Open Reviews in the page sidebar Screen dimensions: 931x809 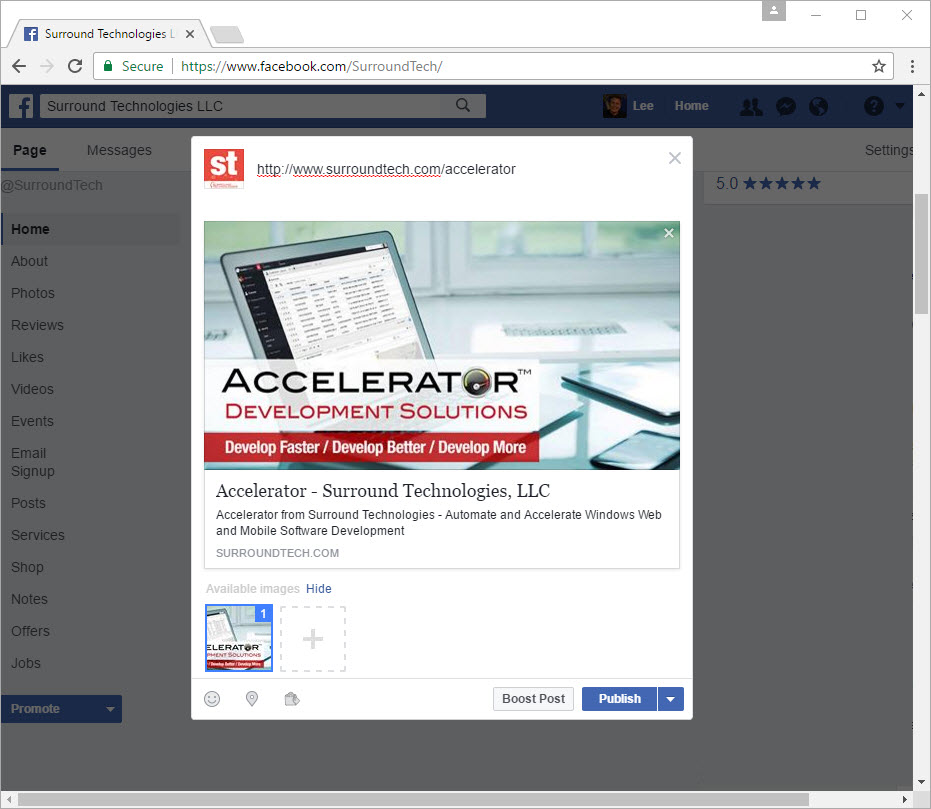[x=37, y=325]
